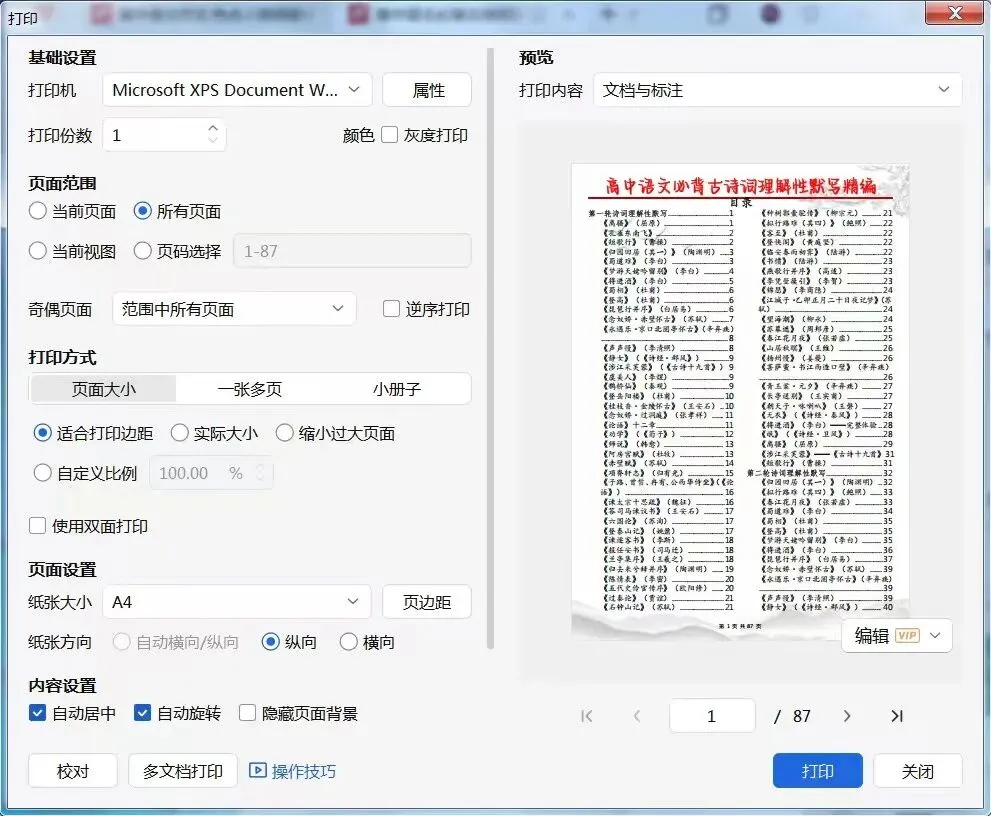Click the 页码选择 range input field

353,251
